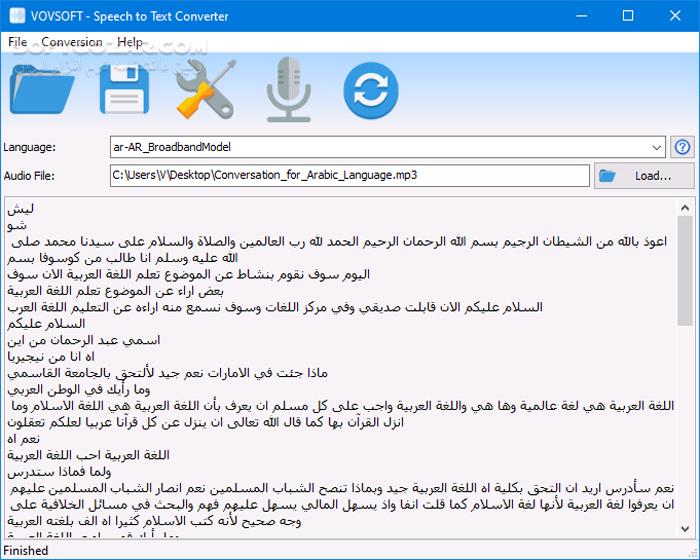Open an audio file with the folder icon
700x560 pixels.
tap(42, 89)
